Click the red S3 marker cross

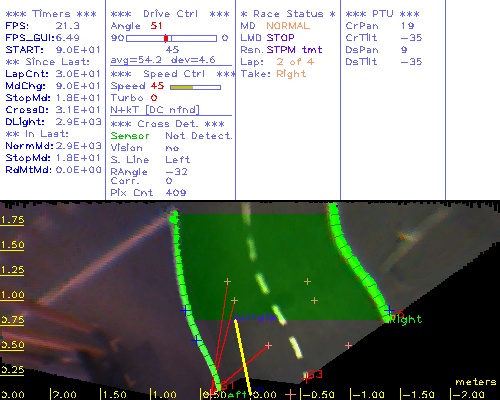coord(306,378)
